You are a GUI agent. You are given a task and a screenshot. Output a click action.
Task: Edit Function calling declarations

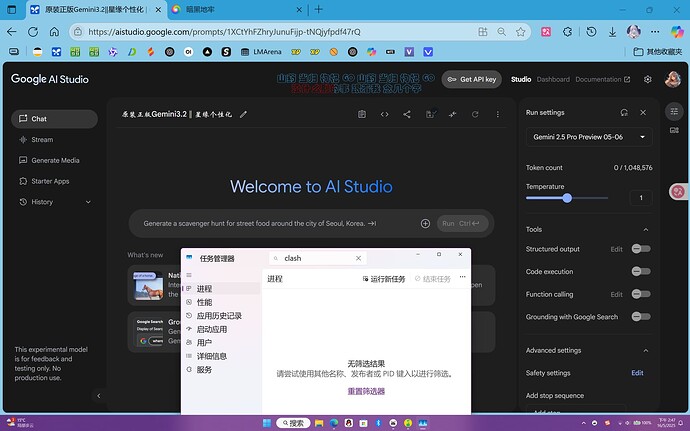coord(617,295)
